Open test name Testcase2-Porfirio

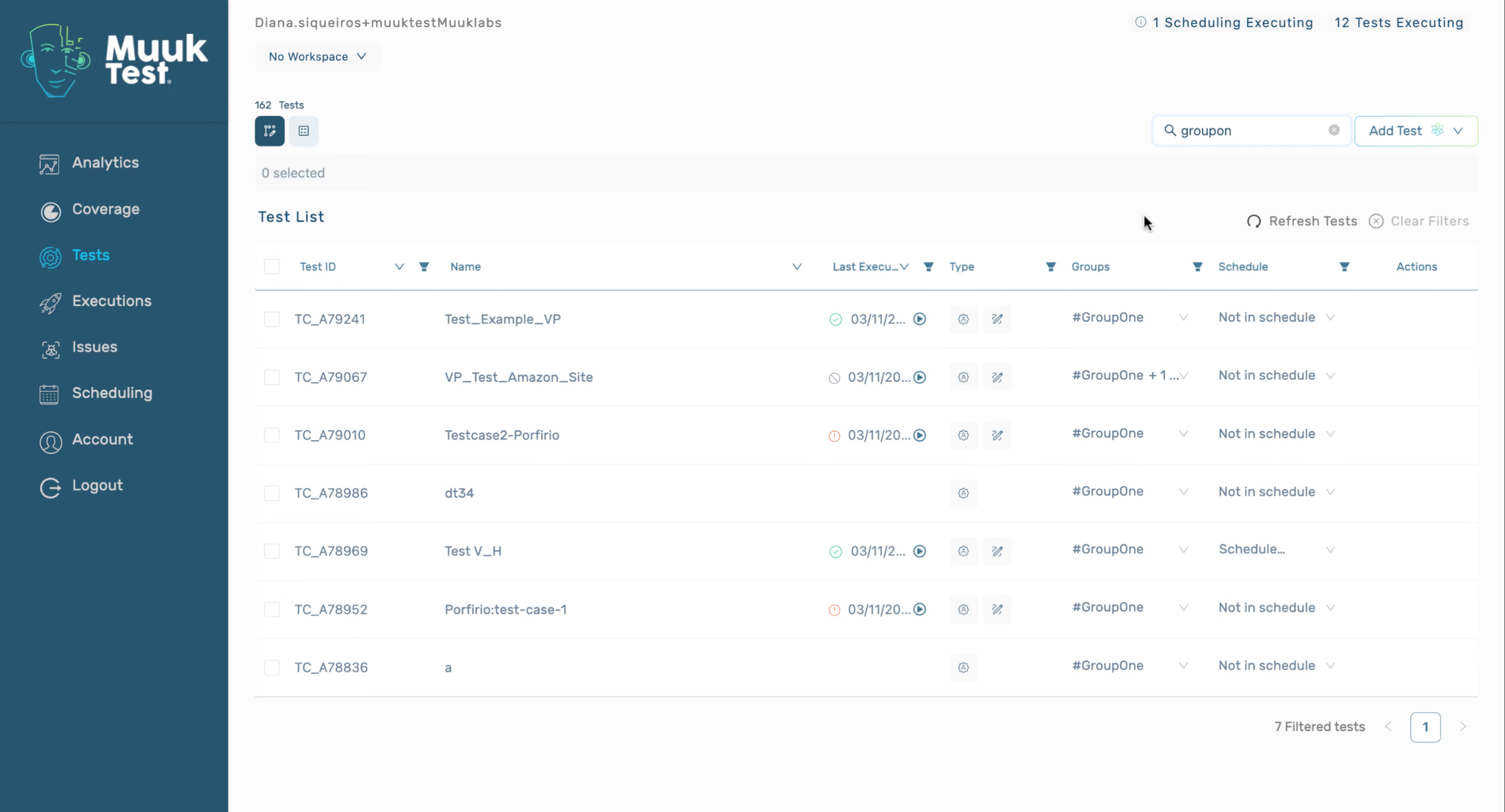point(502,435)
